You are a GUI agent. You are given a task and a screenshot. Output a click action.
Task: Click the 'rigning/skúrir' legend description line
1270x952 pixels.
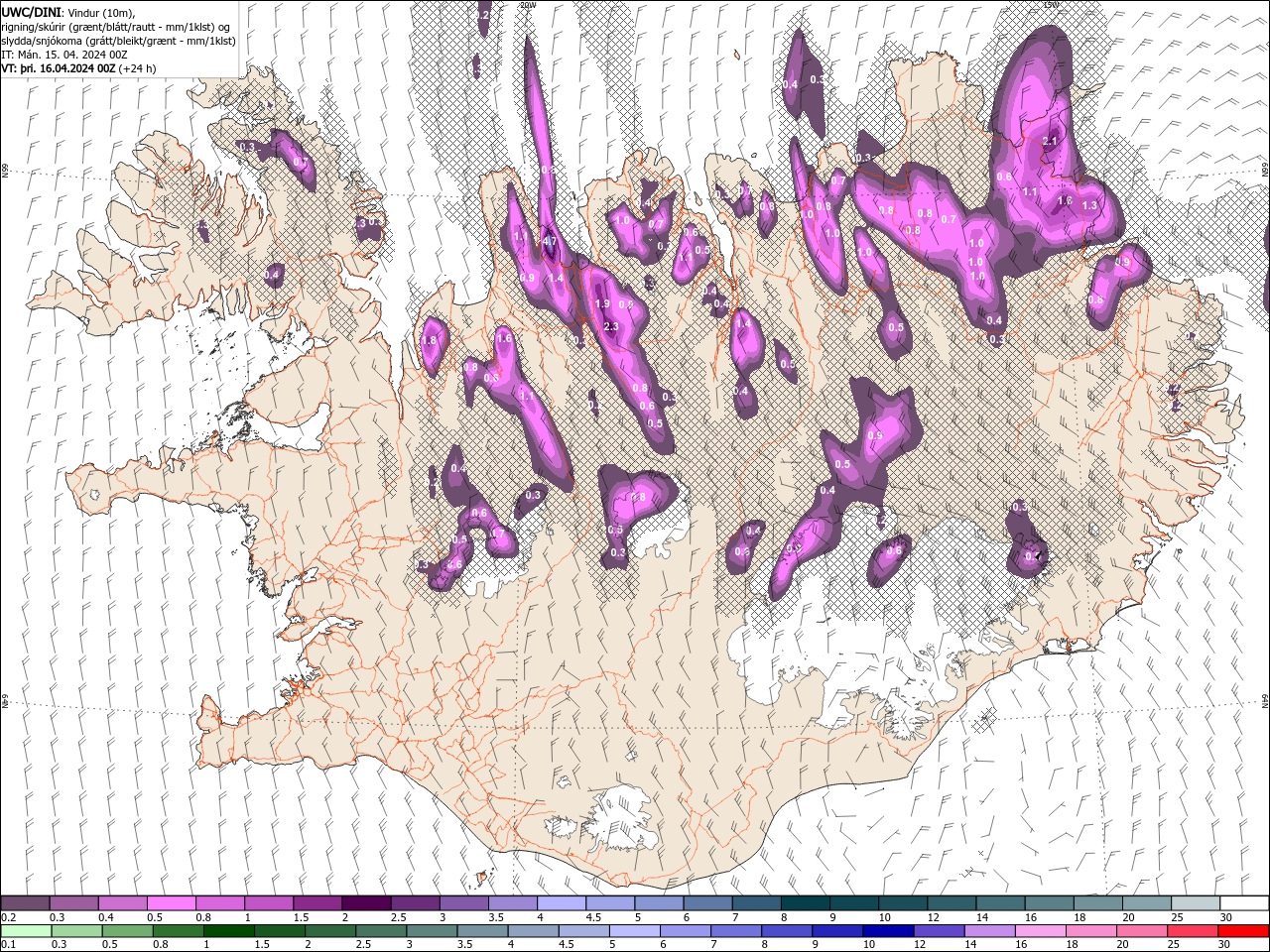116,27
